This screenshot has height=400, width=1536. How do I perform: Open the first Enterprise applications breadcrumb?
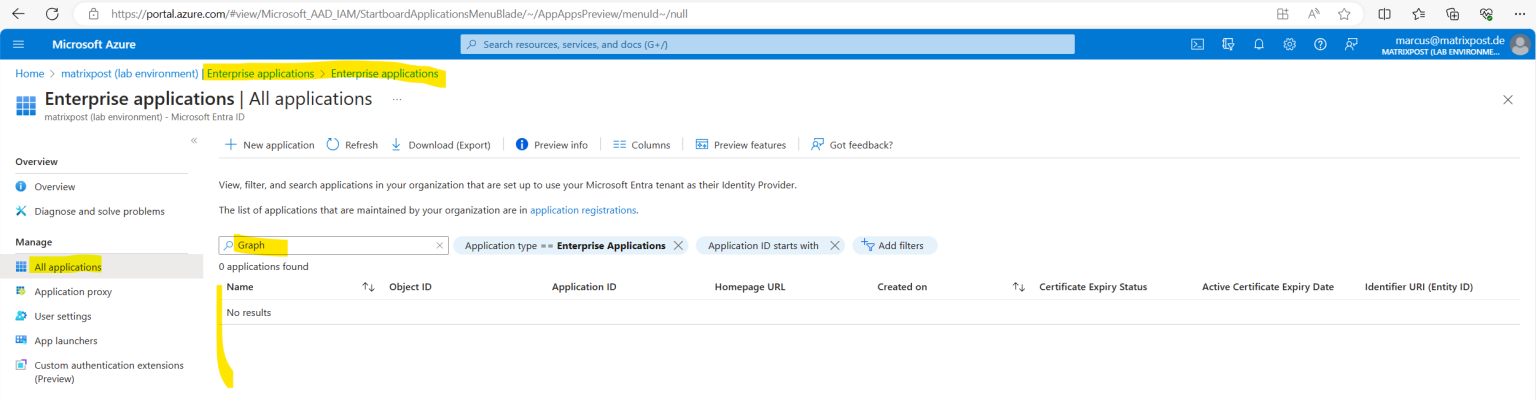coord(260,74)
